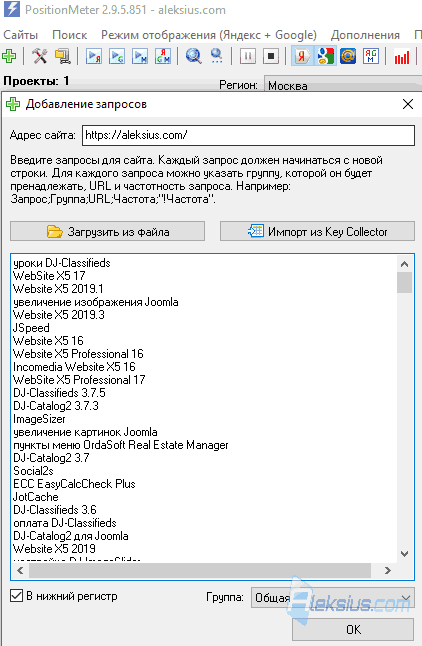Image resolution: width=422 pixels, height=646 pixels.
Task: Click the green plus add-site toolbar icon
Action: point(9,56)
